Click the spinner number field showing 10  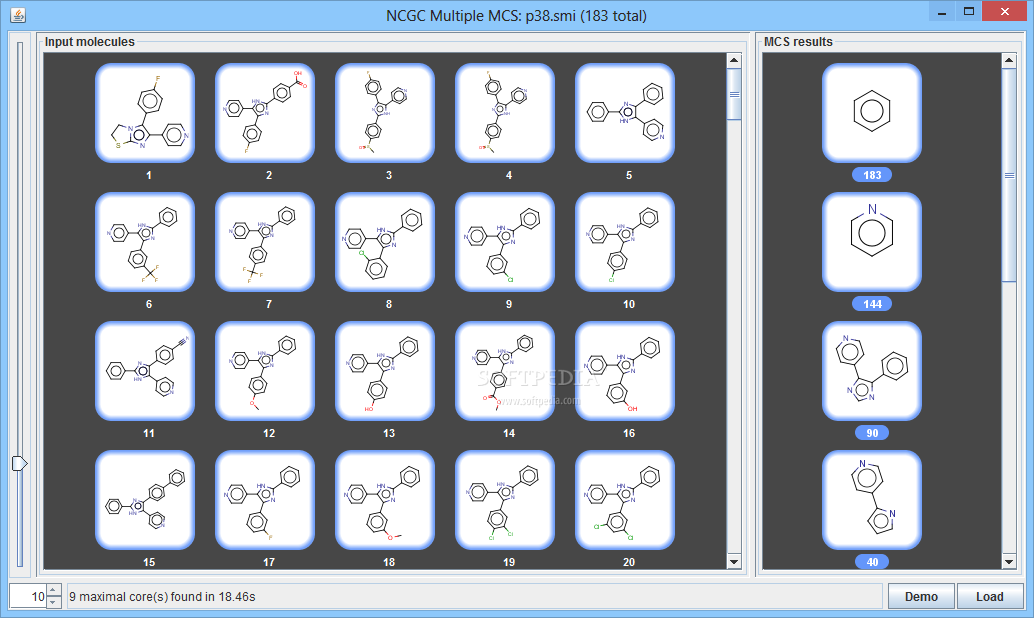coord(29,596)
